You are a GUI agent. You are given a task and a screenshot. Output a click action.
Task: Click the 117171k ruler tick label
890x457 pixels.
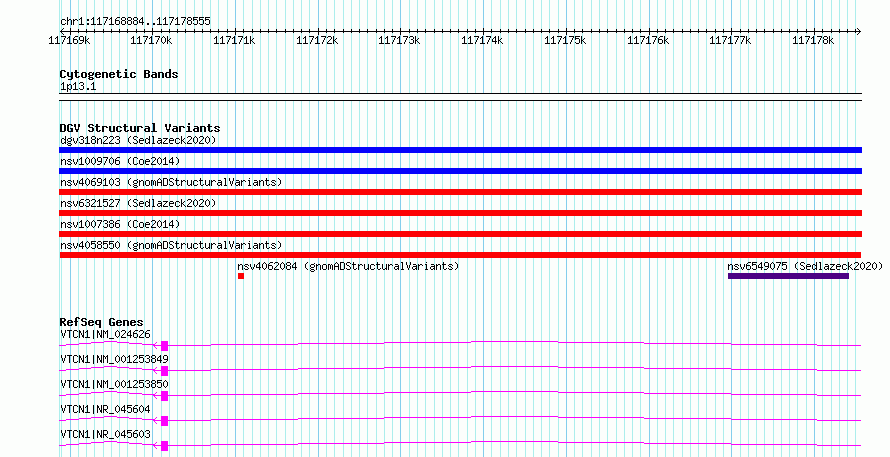[x=234, y=40]
